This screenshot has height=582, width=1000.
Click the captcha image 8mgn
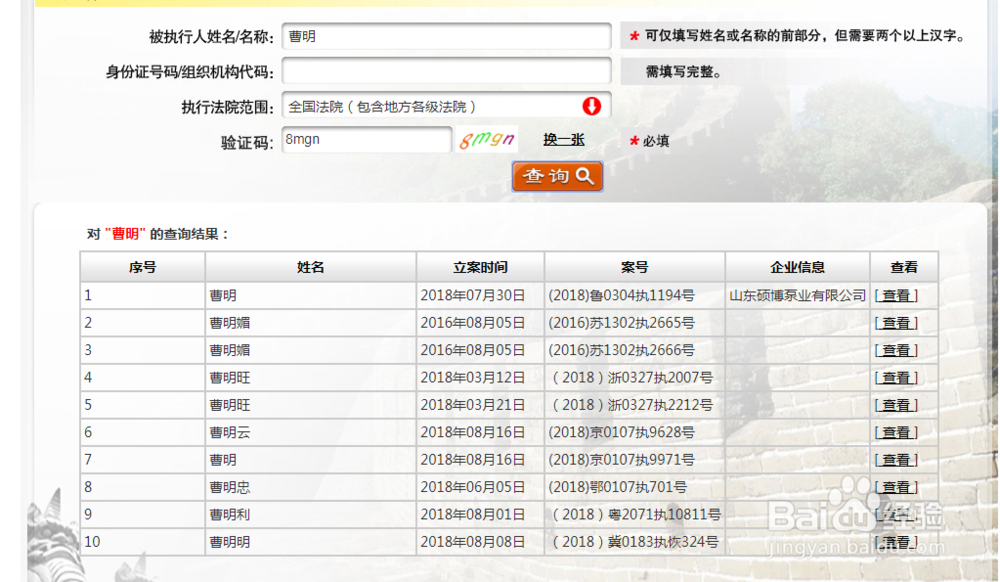(487, 139)
